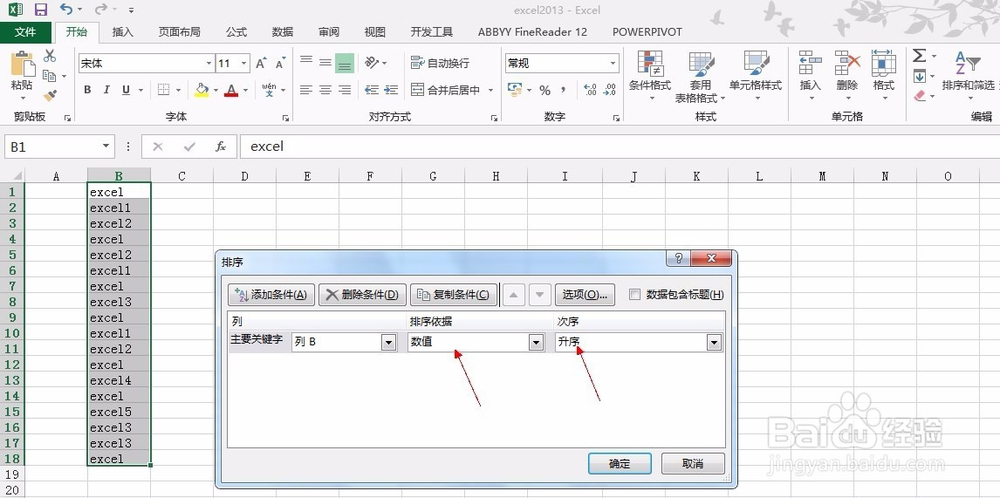1000x498 pixels.
Task: Click the formula bar containing excel
Action: (x=619, y=147)
